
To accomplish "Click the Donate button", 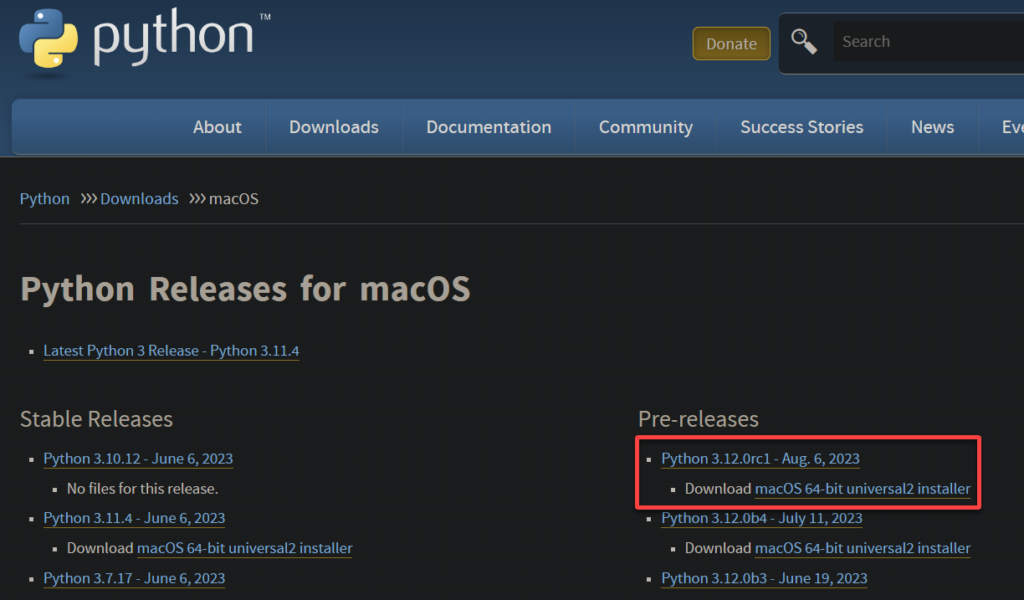I will pyautogui.click(x=731, y=43).
